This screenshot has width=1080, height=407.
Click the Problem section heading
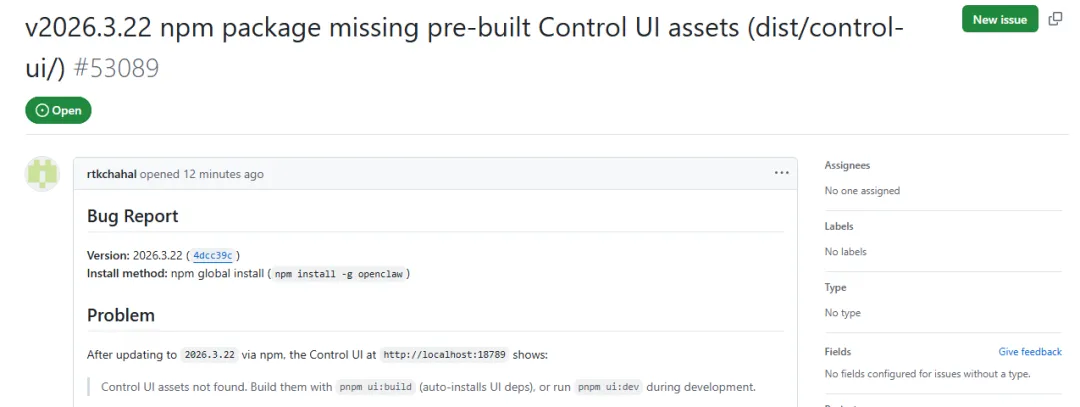(x=121, y=315)
